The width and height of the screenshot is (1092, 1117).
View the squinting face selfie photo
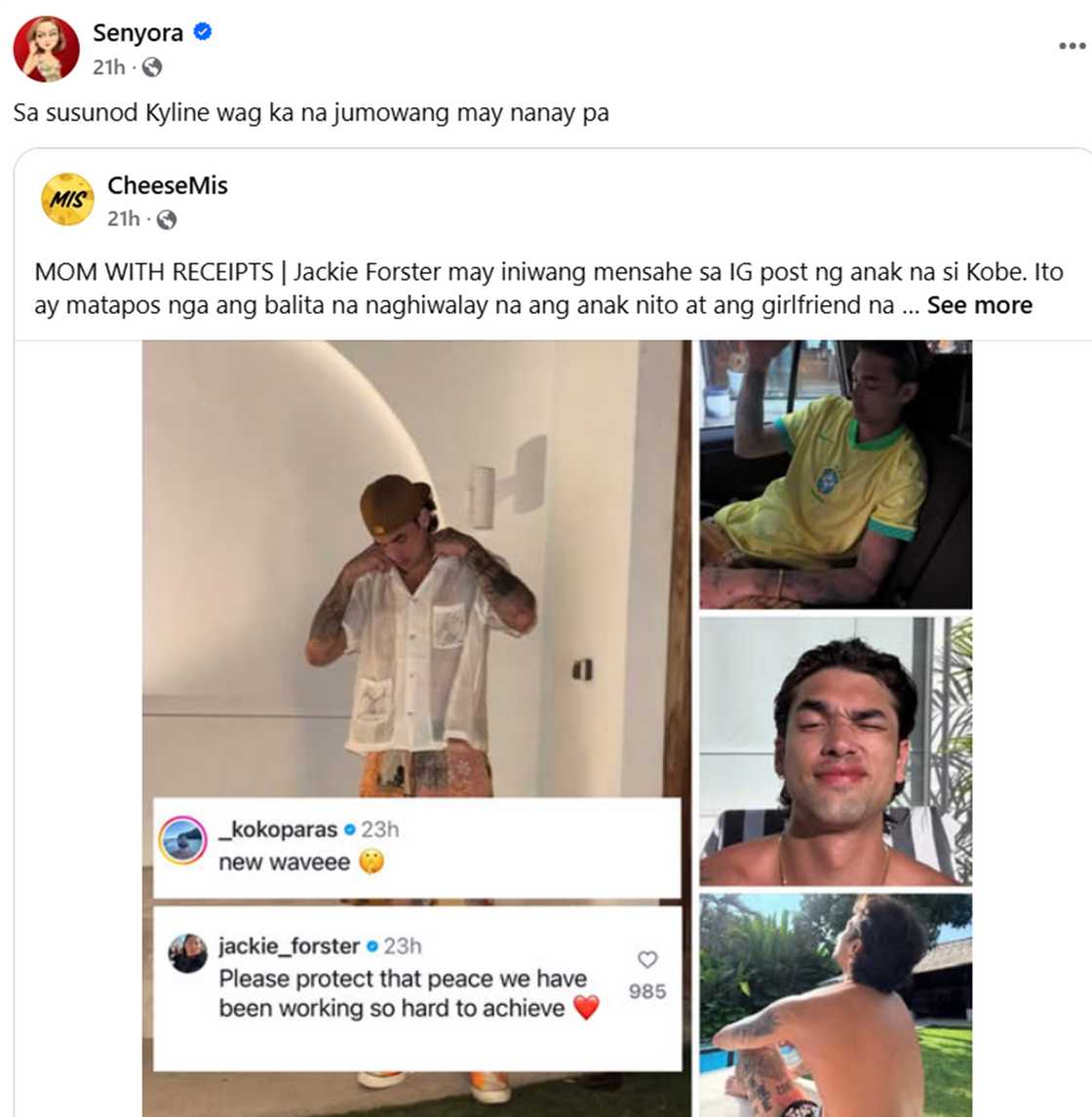pos(836,751)
